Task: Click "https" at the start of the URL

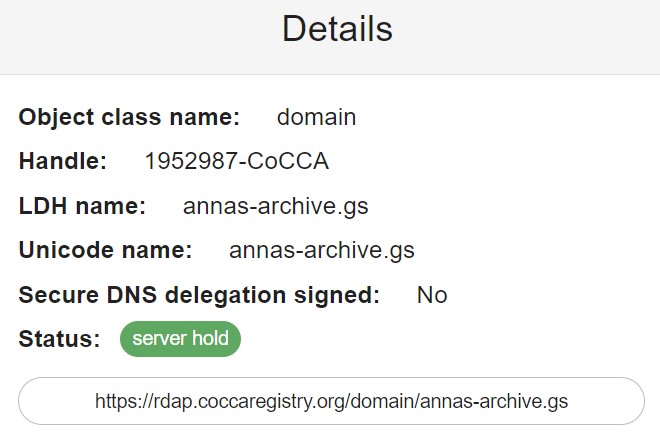Action: tap(115, 401)
